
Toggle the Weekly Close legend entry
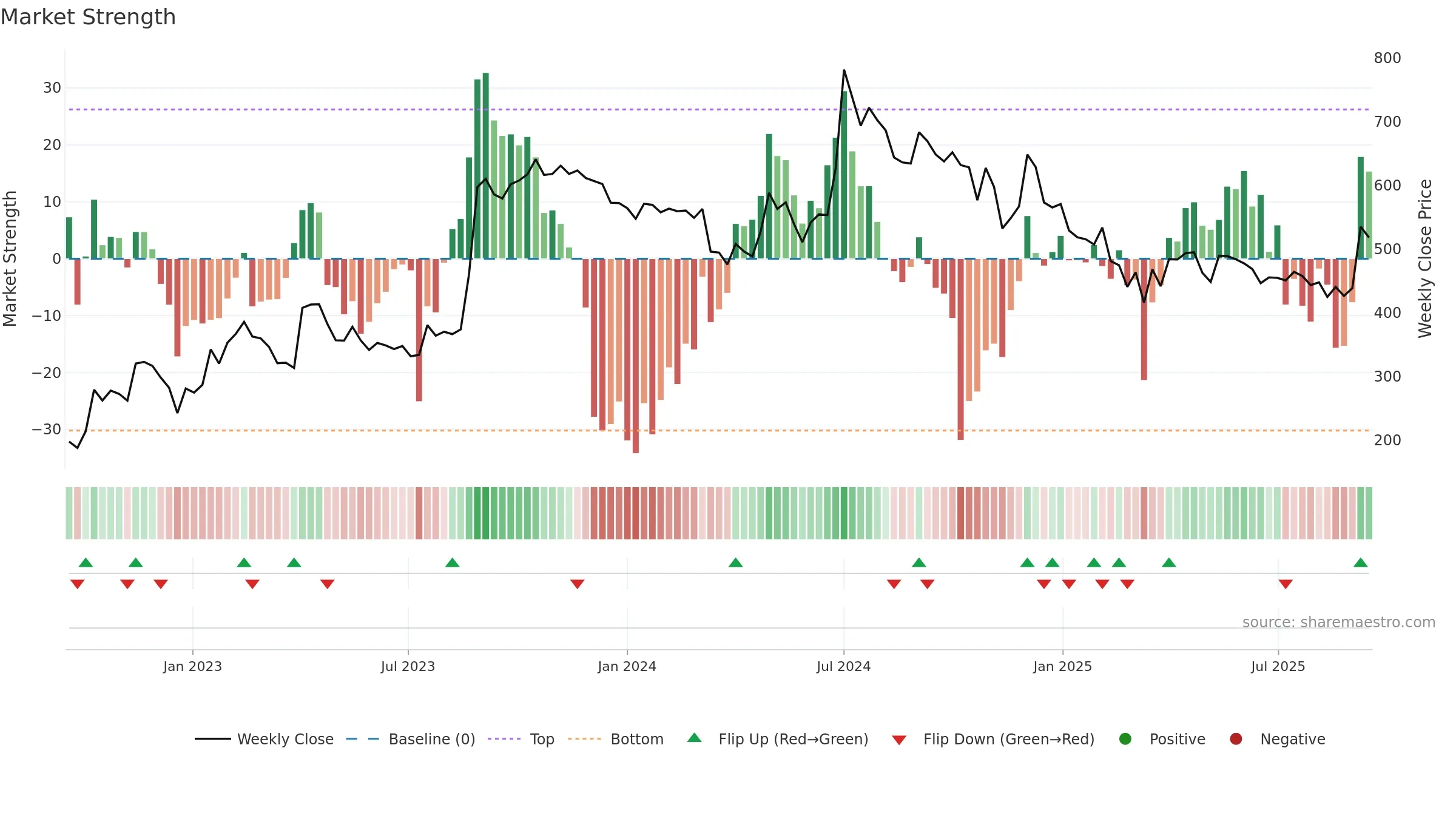point(264,739)
